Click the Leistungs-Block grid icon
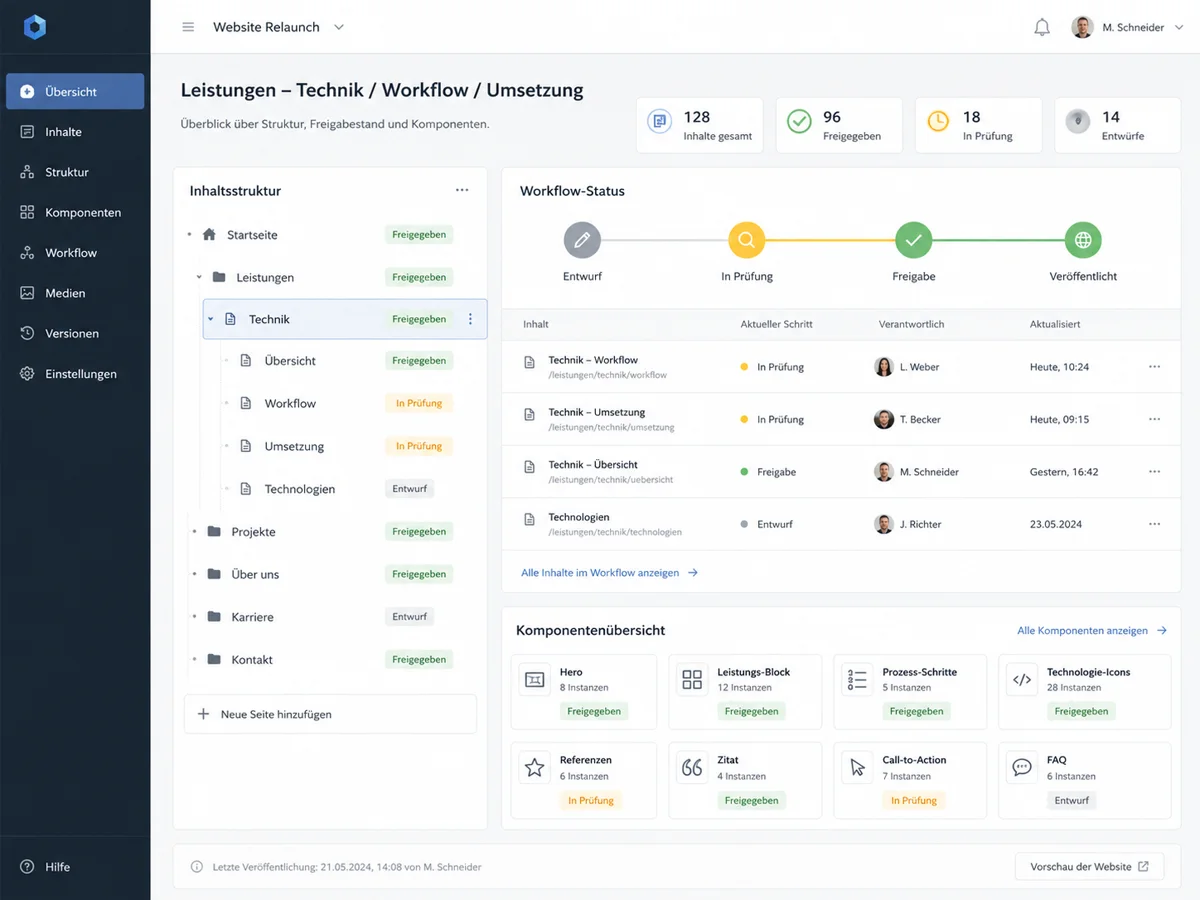The width and height of the screenshot is (1200, 900). (692, 680)
